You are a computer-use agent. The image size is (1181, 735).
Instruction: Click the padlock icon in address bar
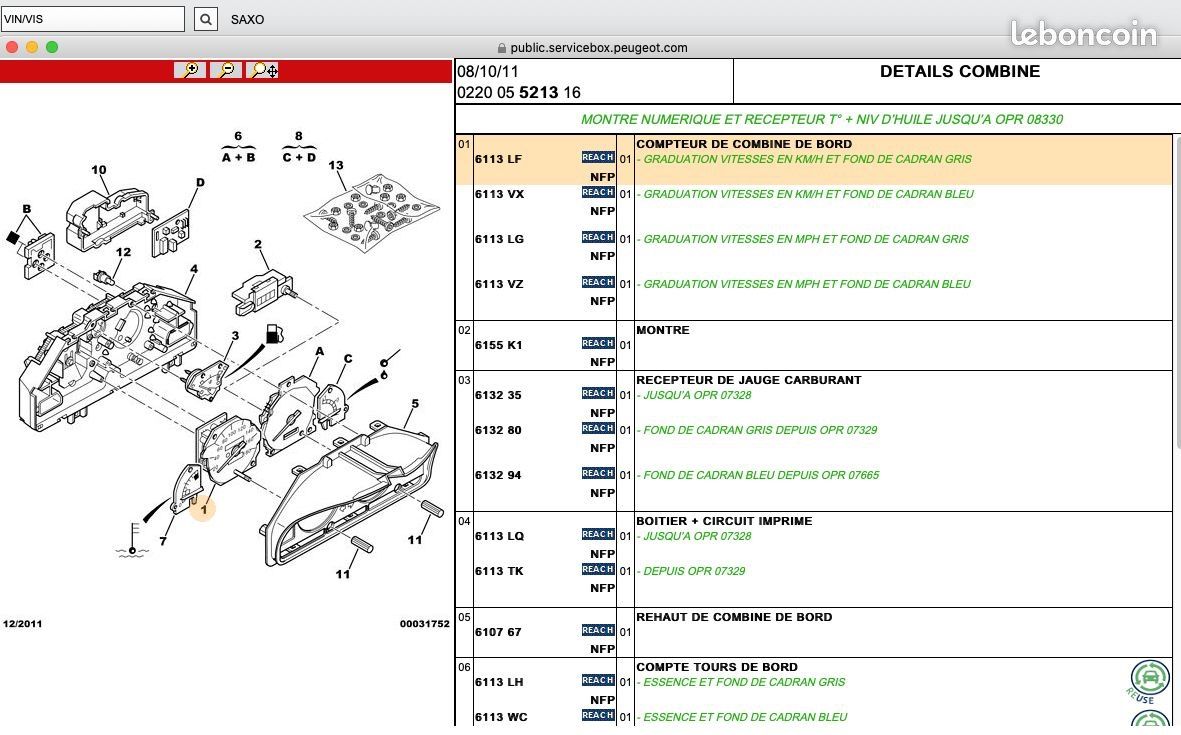[502, 48]
